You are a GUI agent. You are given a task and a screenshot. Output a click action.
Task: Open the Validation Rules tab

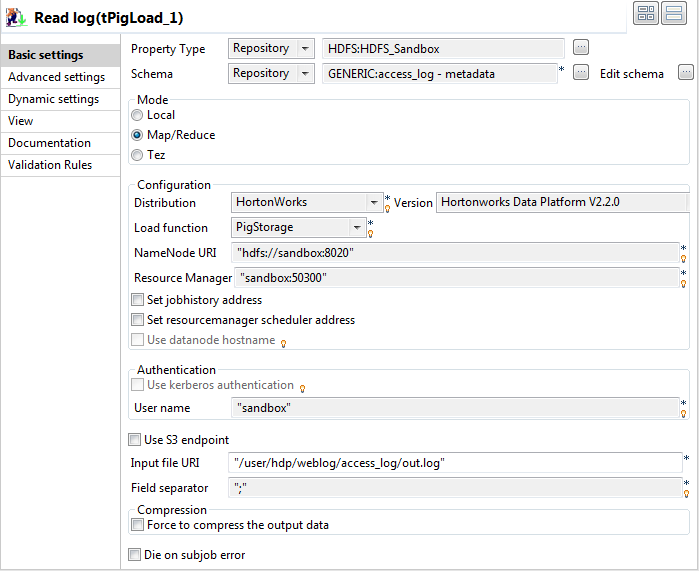50,165
